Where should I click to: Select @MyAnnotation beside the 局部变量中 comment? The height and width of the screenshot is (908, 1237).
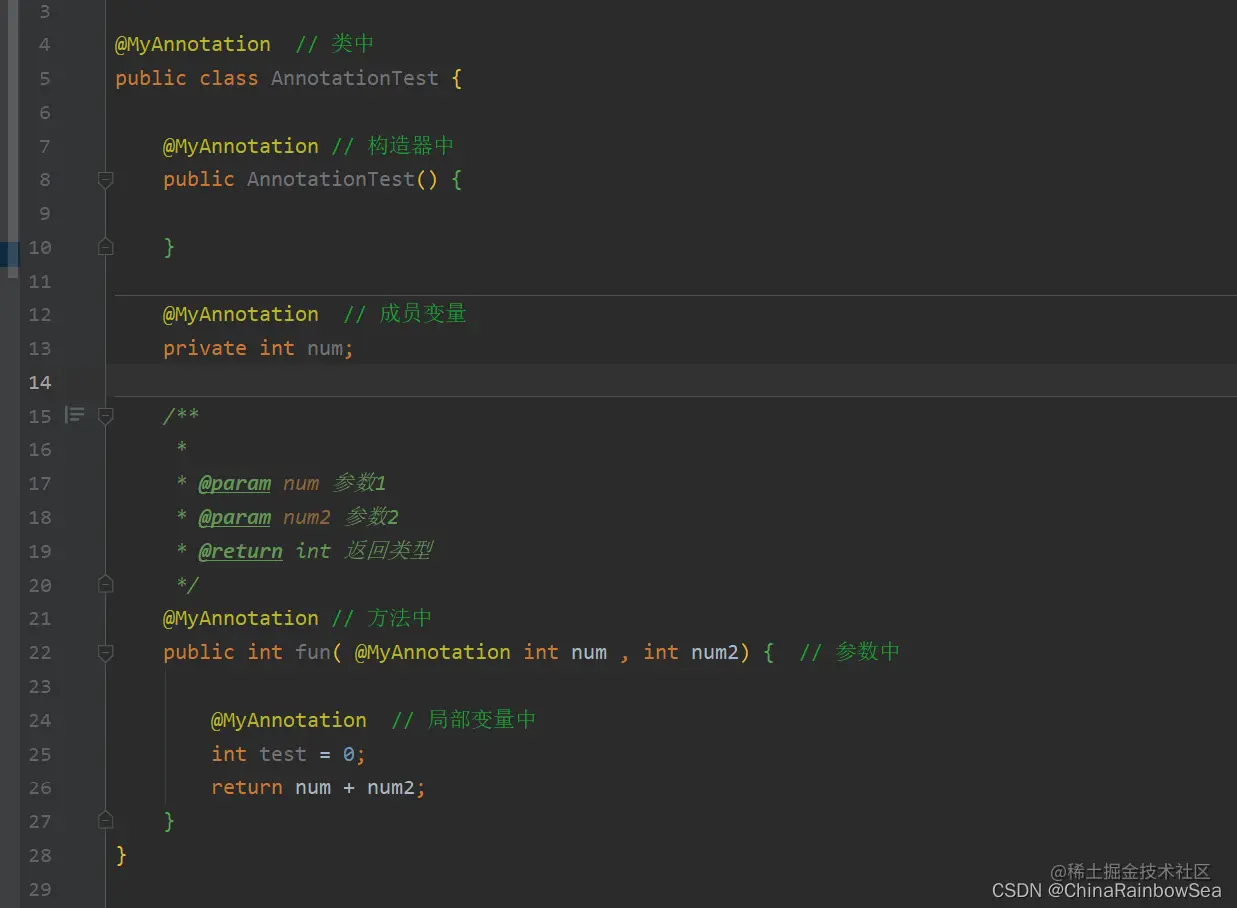(289, 720)
